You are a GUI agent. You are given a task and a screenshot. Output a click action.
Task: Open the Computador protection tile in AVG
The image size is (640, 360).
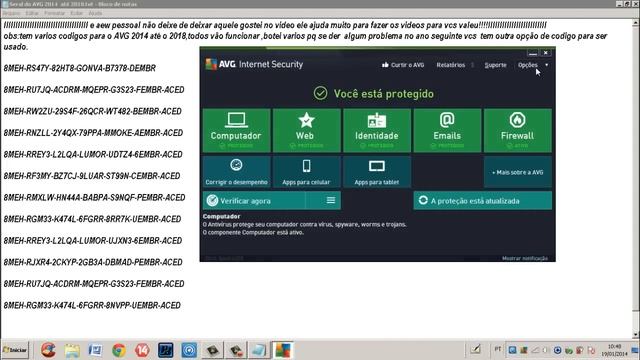(236, 130)
